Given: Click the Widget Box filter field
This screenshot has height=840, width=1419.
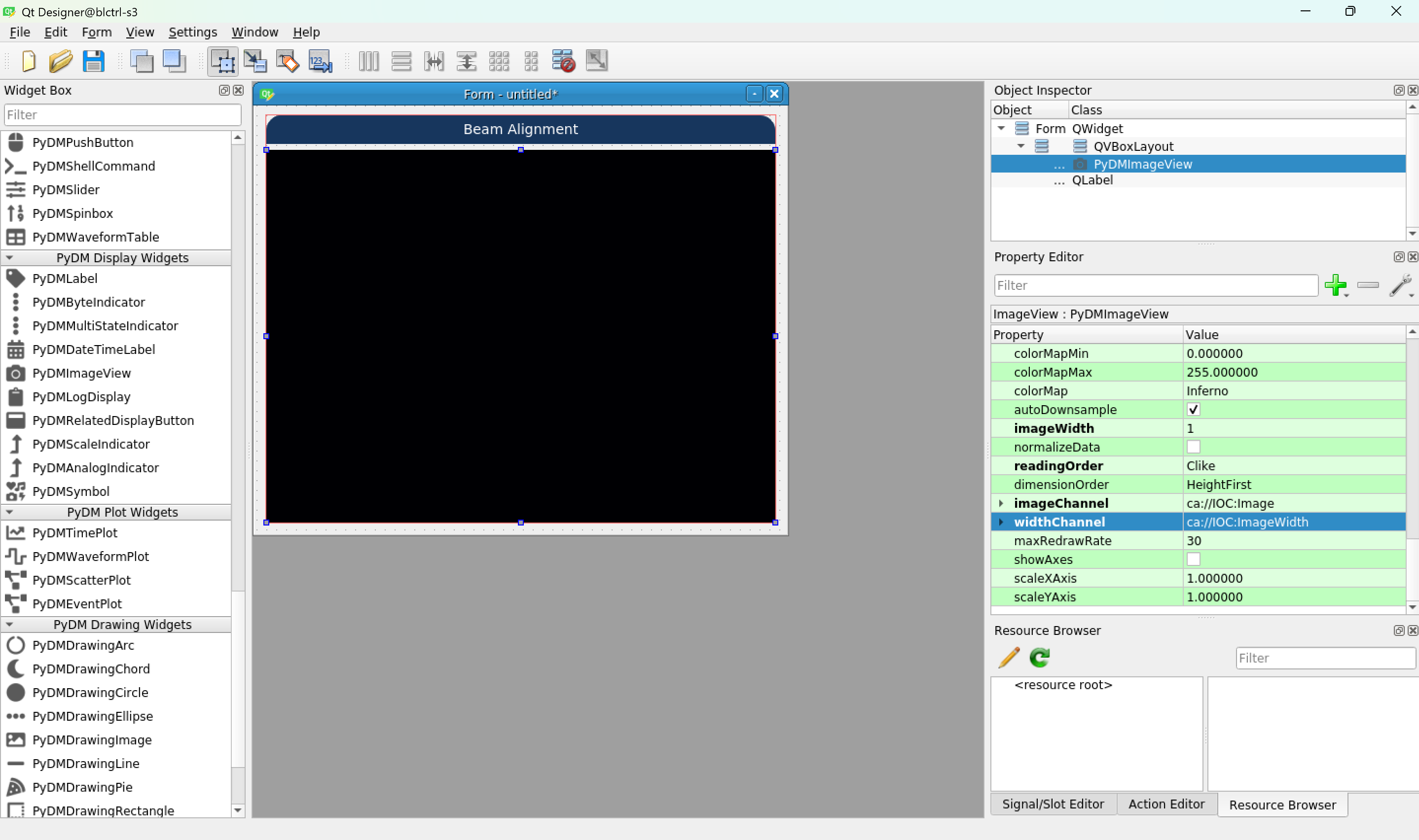Looking at the screenshot, I should click(122, 115).
